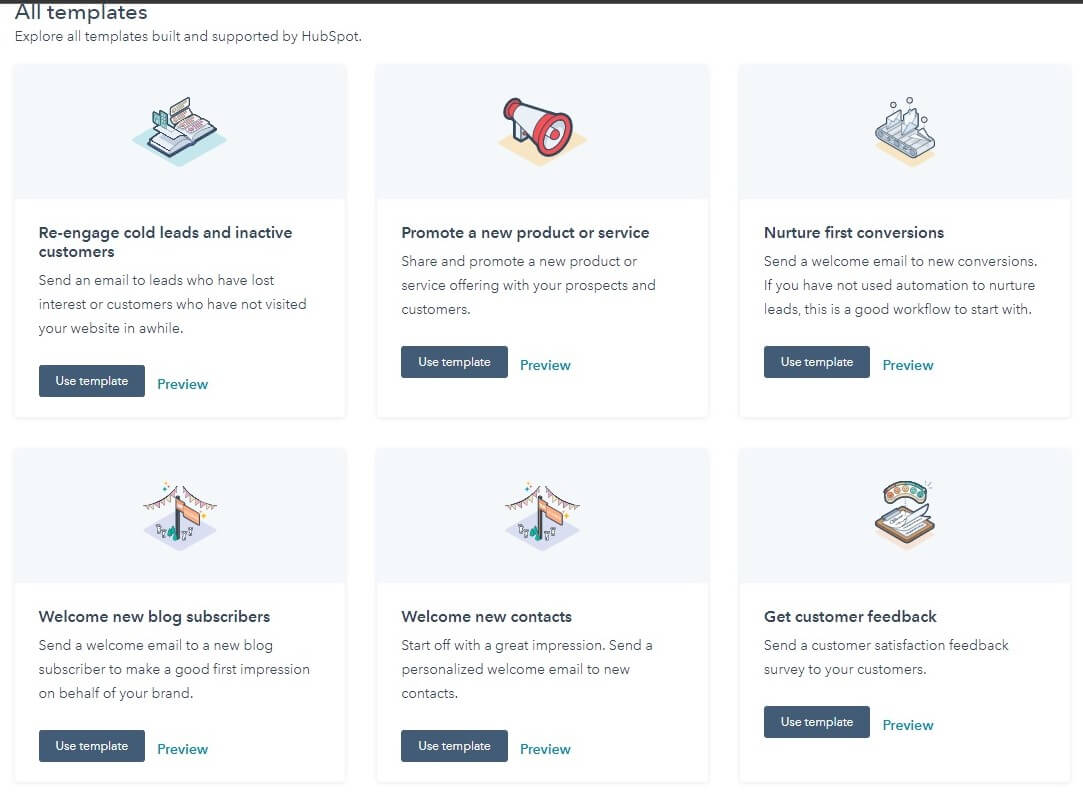1083x801 pixels.
Task: Preview the Promote a new product template
Action: (545, 365)
